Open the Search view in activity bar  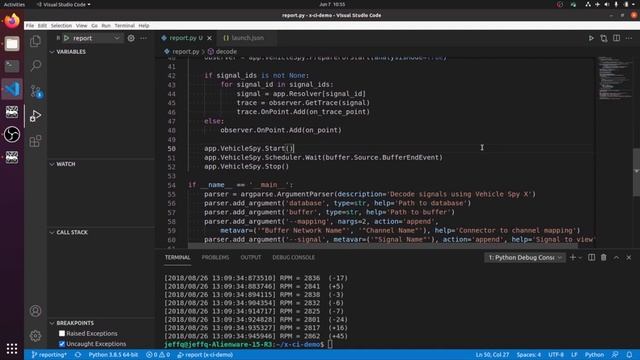coord(36,66)
